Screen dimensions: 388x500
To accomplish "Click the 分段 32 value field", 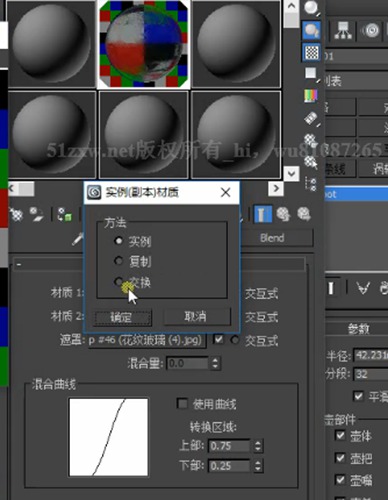I will (371, 374).
